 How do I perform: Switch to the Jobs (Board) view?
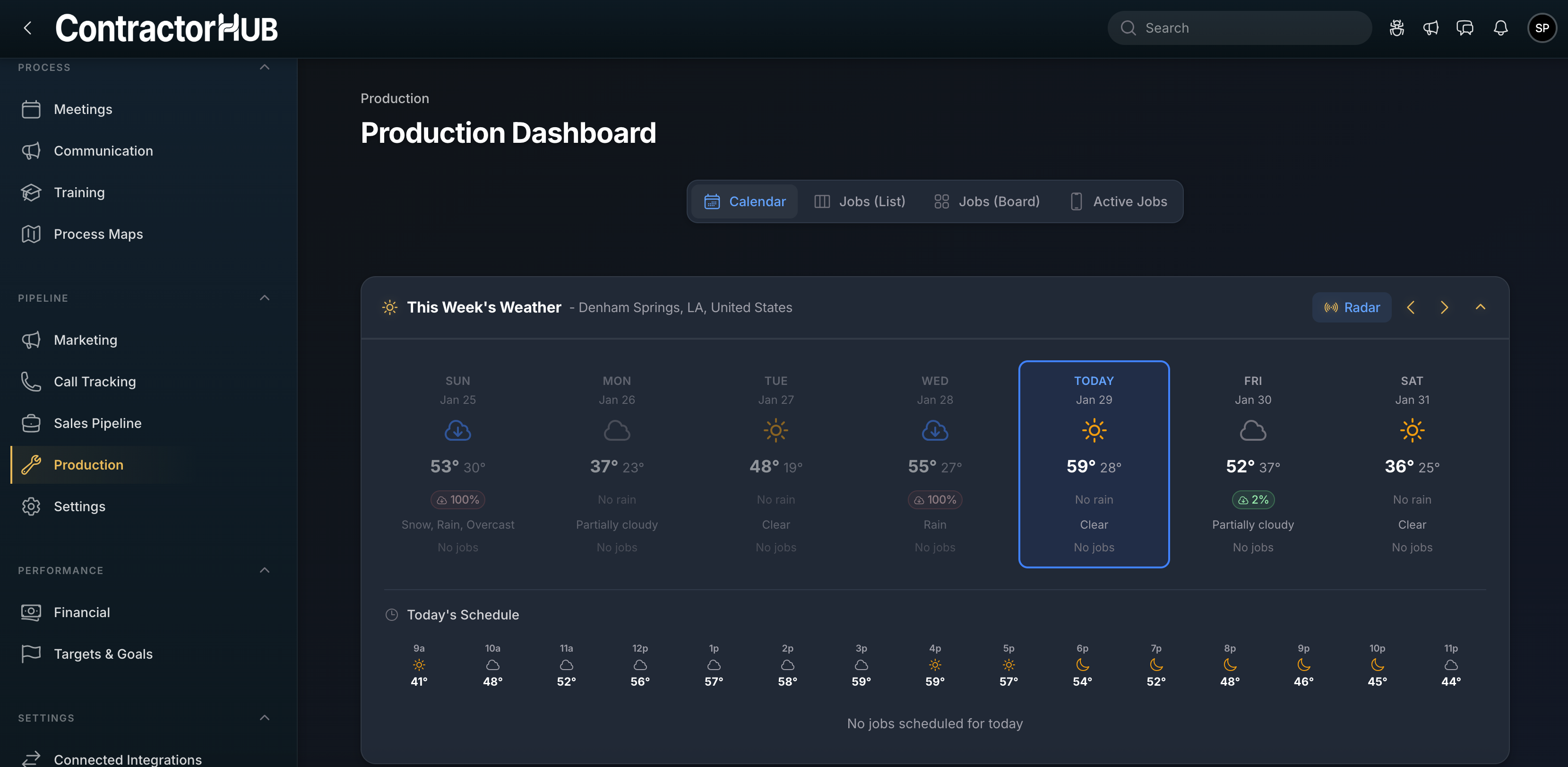pyautogui.click(x=987, y=201)
